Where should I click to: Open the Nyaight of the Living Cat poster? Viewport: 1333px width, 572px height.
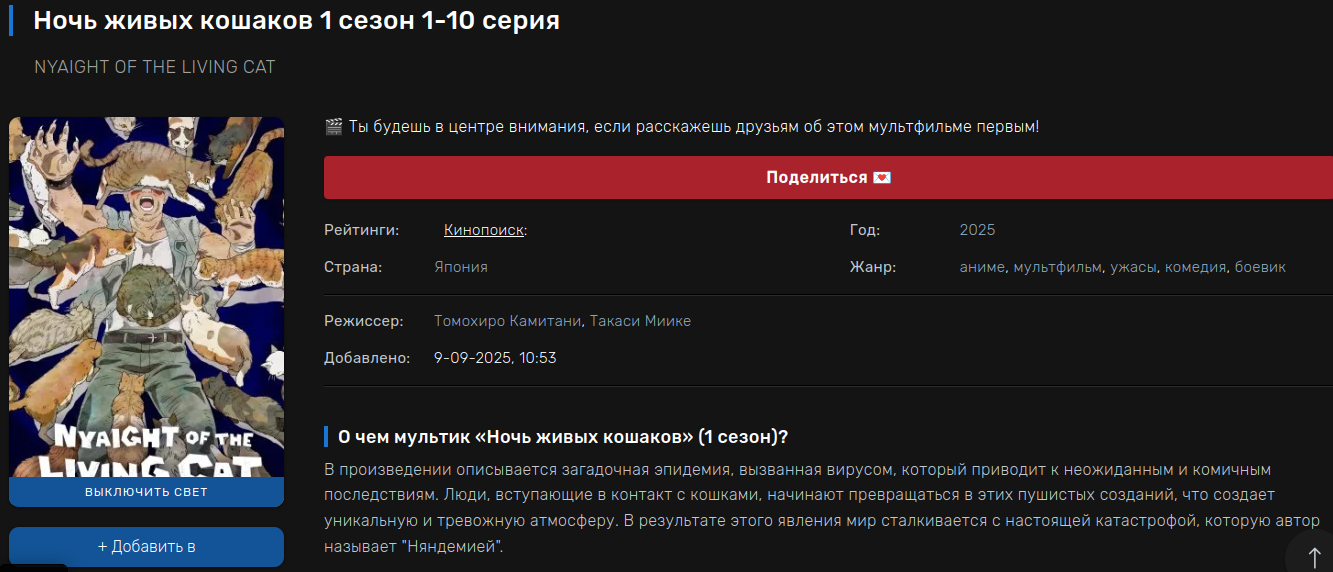coord(146,297)
